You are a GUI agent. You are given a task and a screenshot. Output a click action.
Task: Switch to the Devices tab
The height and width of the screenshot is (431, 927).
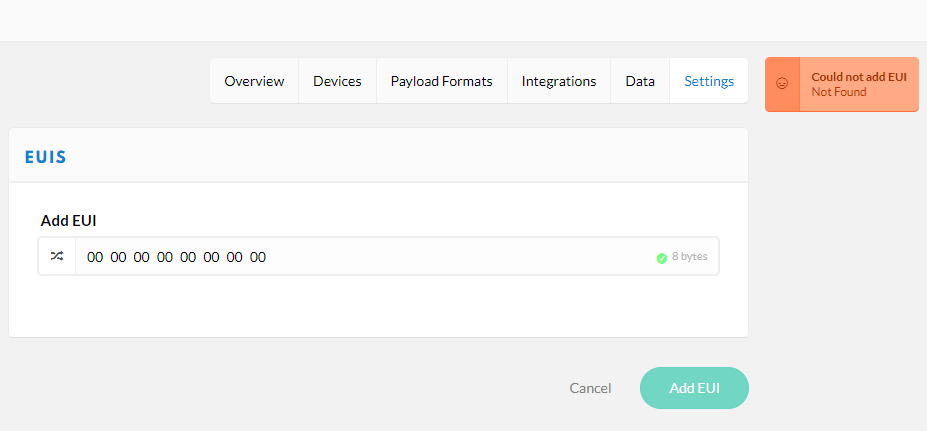point(337,81)
